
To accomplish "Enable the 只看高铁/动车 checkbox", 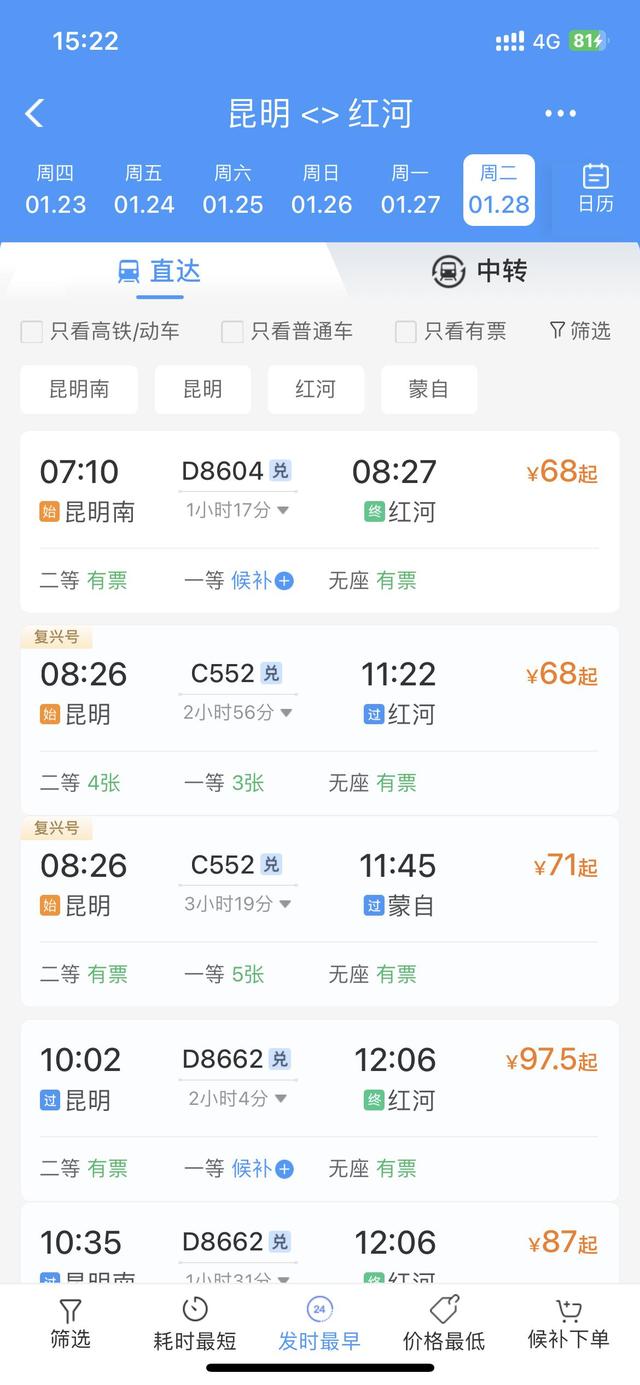I will pos(31,331).
